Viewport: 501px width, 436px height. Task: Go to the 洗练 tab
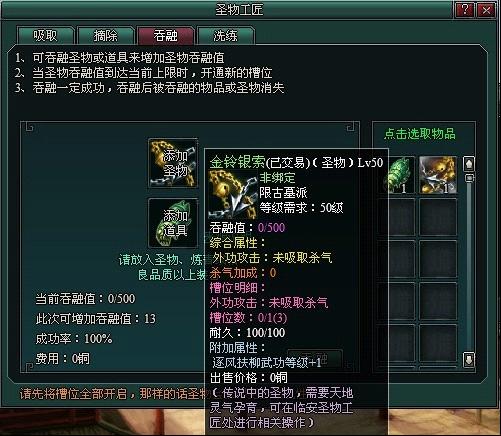[x=226, y=35]
